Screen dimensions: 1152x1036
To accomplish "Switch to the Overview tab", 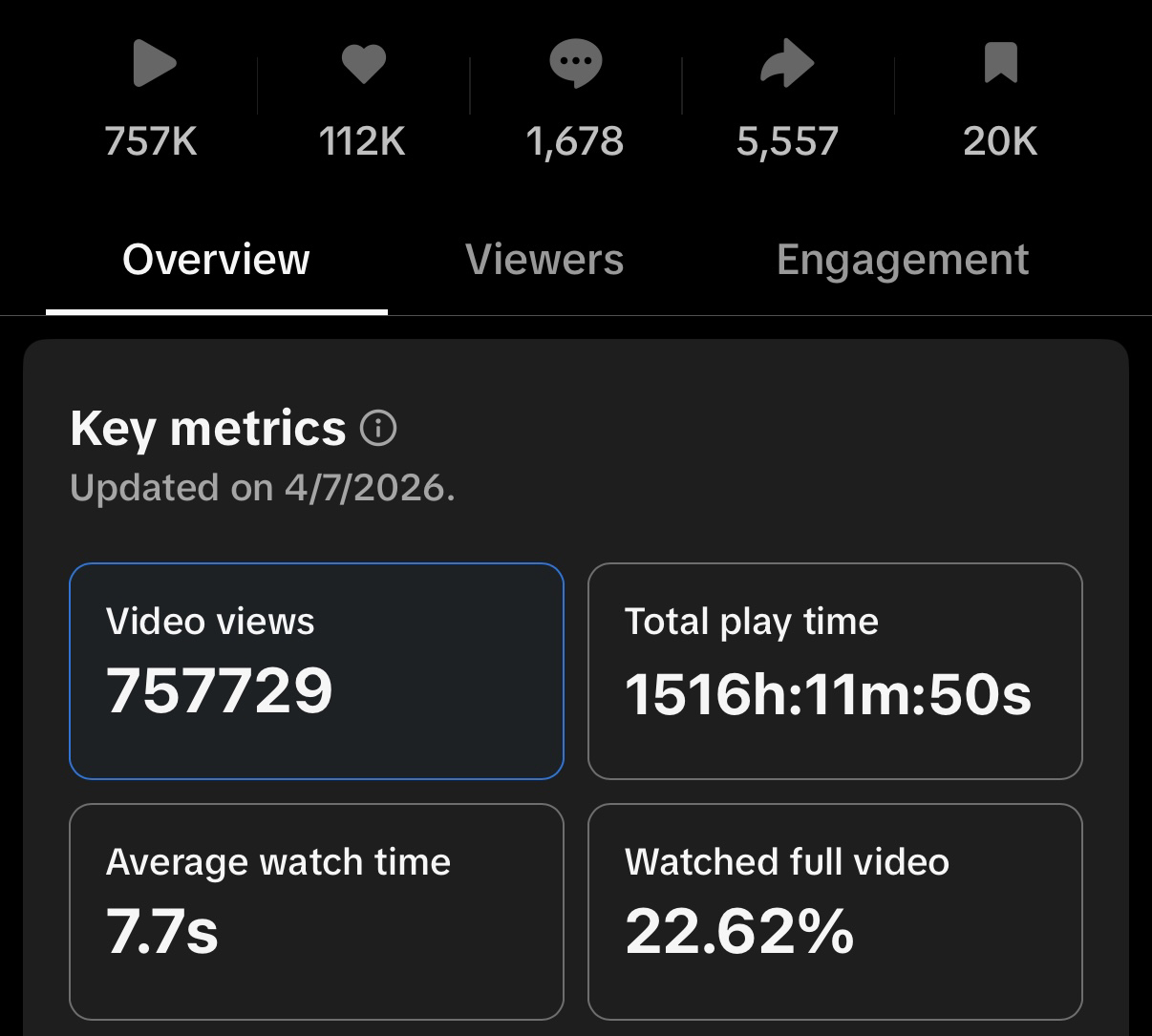I will [x=217, y=260].
